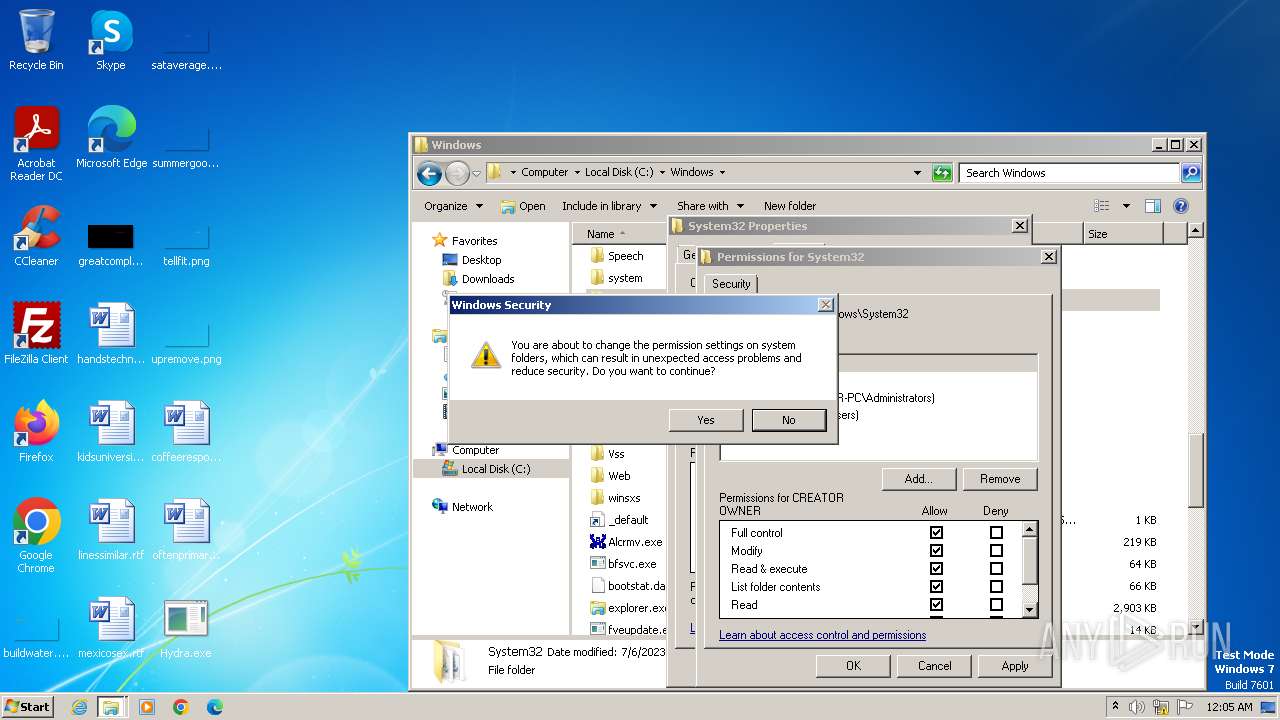Viewport: 1280px width, 720px height.
Task: Open Recycle Bin on the desktop
Action: [x=36, y=40]
